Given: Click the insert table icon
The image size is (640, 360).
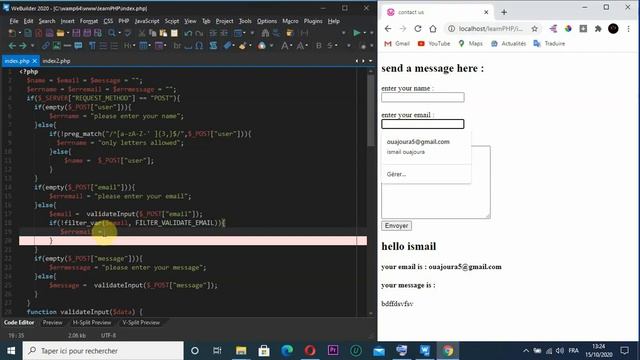Looking at the screenshot, I should (143, 46).
